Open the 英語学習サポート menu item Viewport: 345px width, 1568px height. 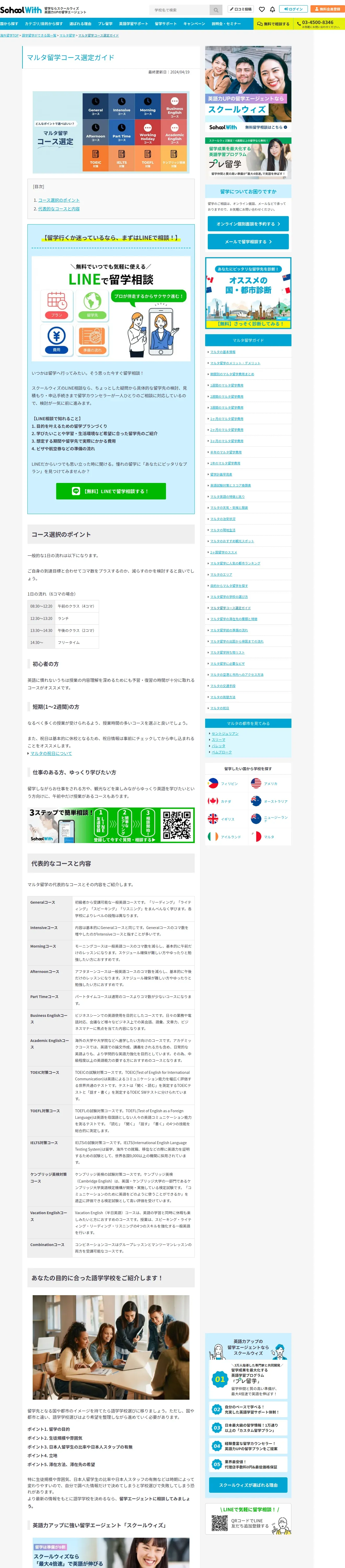133,24
